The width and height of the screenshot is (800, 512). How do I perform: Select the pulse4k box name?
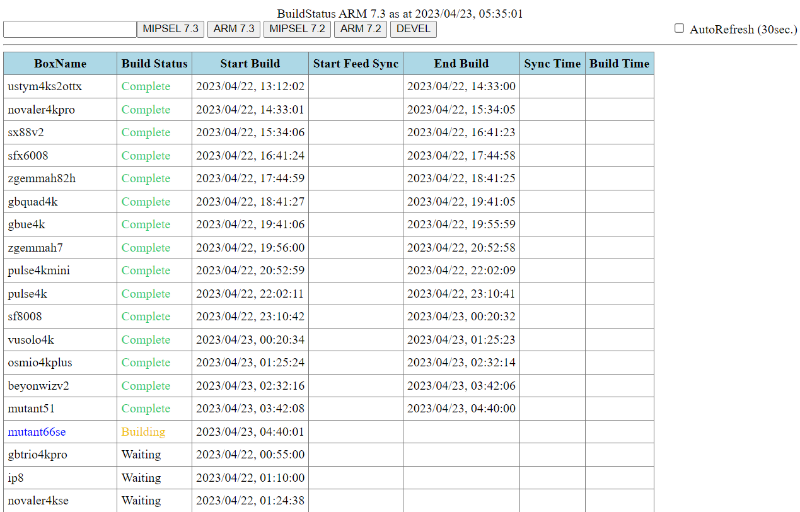click(x=28, y=294)
